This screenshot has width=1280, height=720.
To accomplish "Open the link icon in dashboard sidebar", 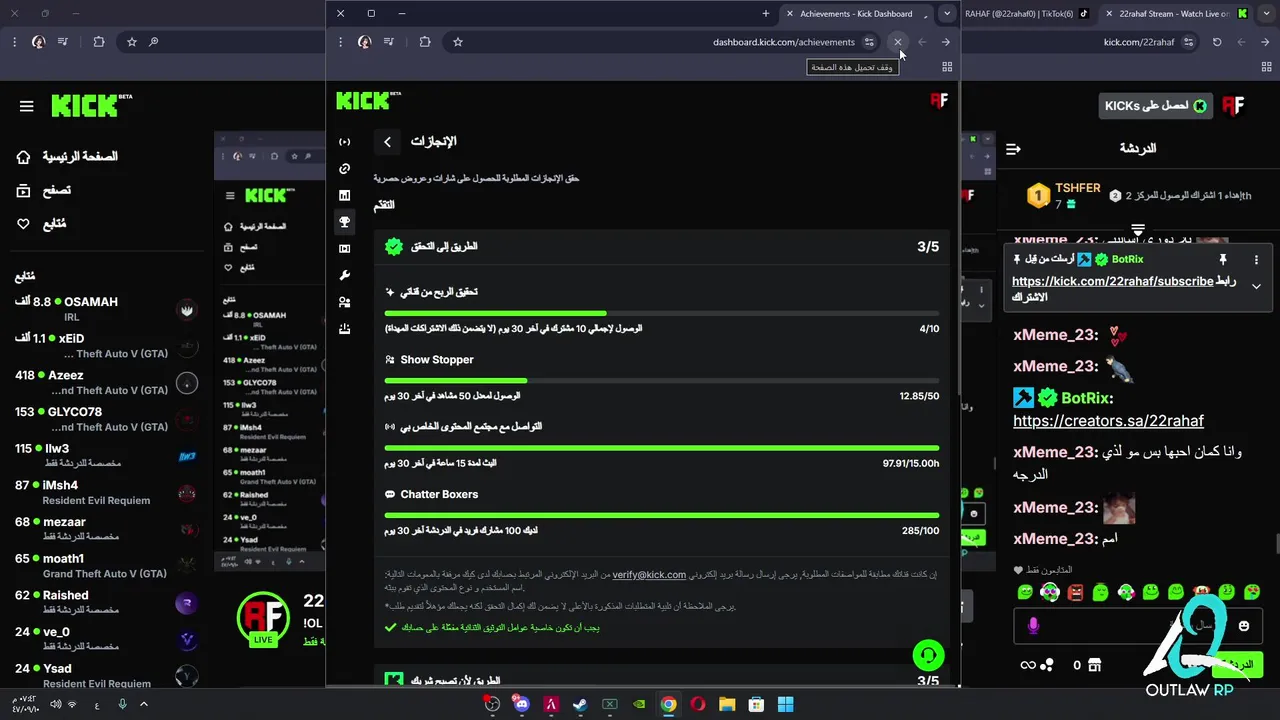I will 345,169.
